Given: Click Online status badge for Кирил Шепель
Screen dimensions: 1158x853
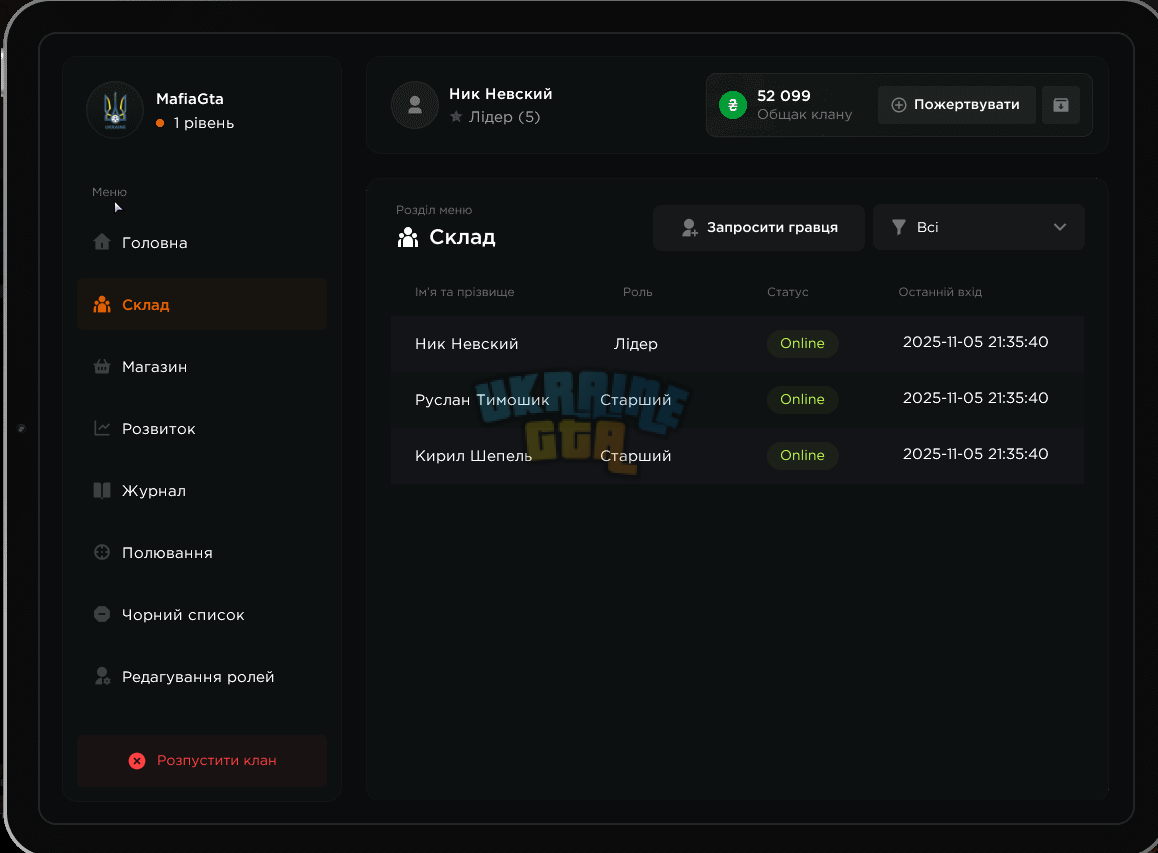Looking at the screenshot, I should tap(802, 456).
